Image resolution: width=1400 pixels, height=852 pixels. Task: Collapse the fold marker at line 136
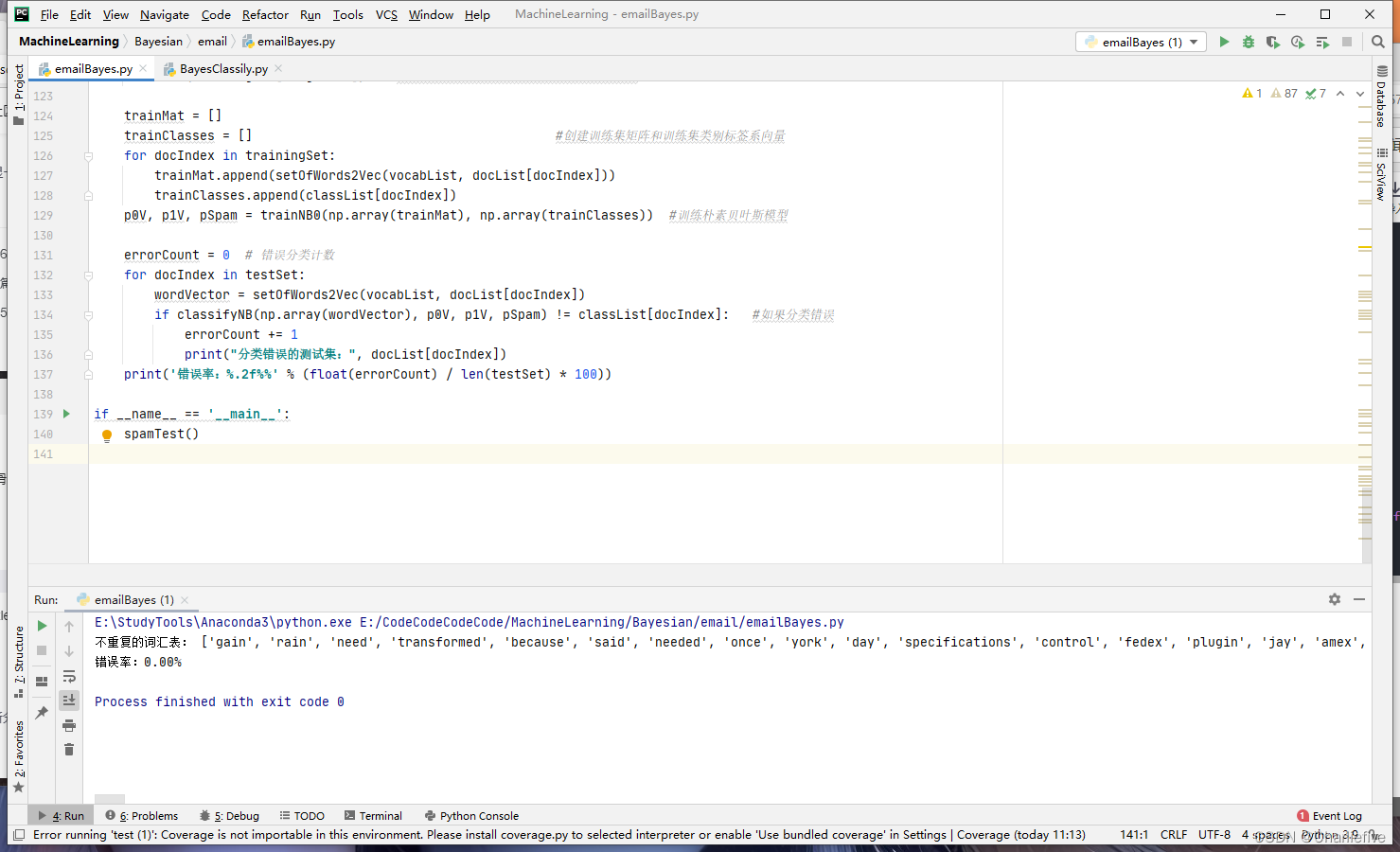pos(88,355)
